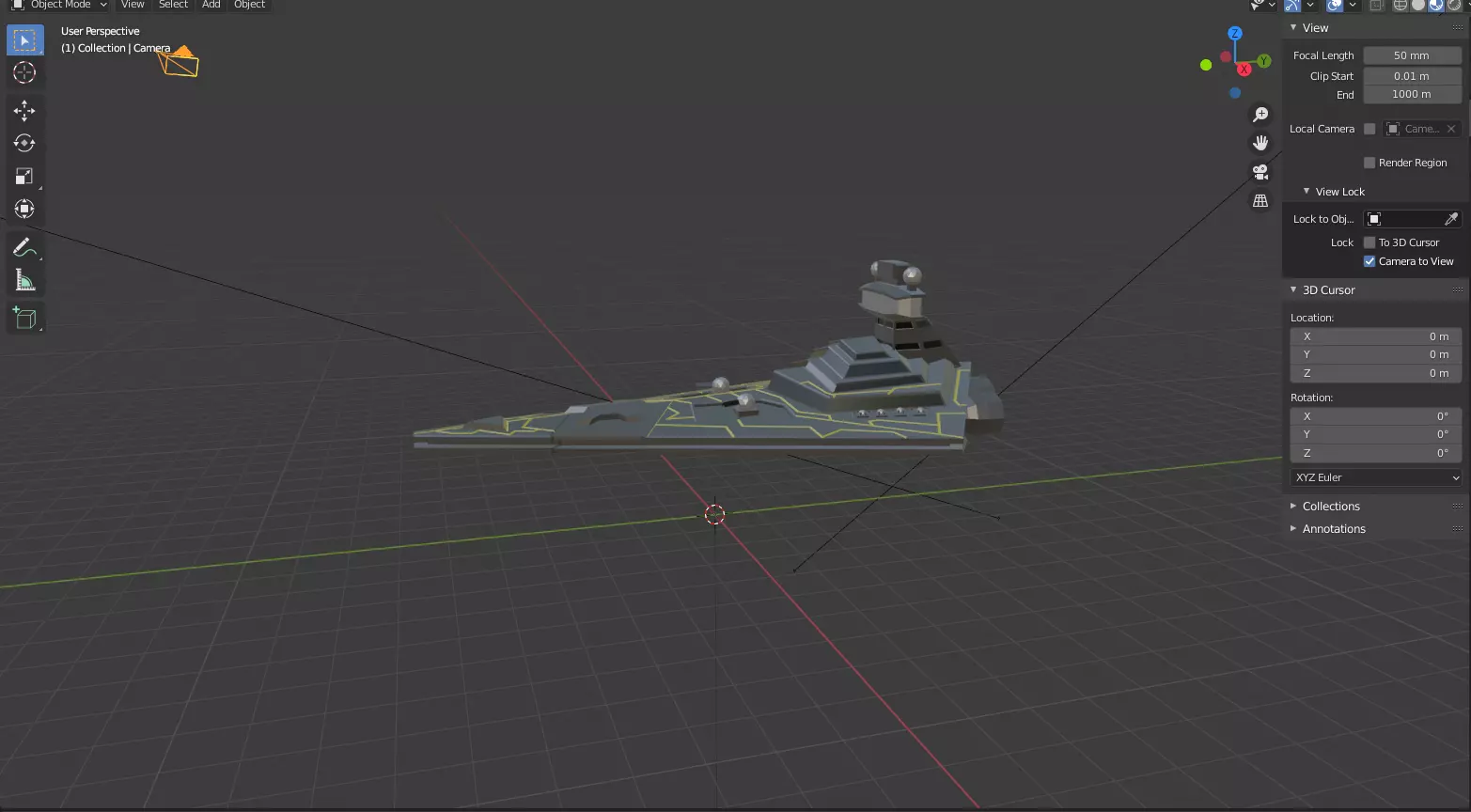Uncheck Camera to View
Image resolution: width=1471 pixels, height=812 pixels.
pyautogui.click(x=1369, y=261)
